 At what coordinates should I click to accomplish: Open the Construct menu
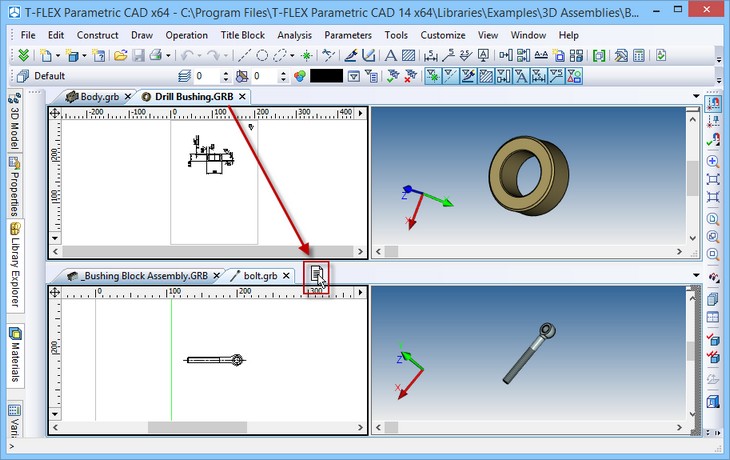pos(97,35)
